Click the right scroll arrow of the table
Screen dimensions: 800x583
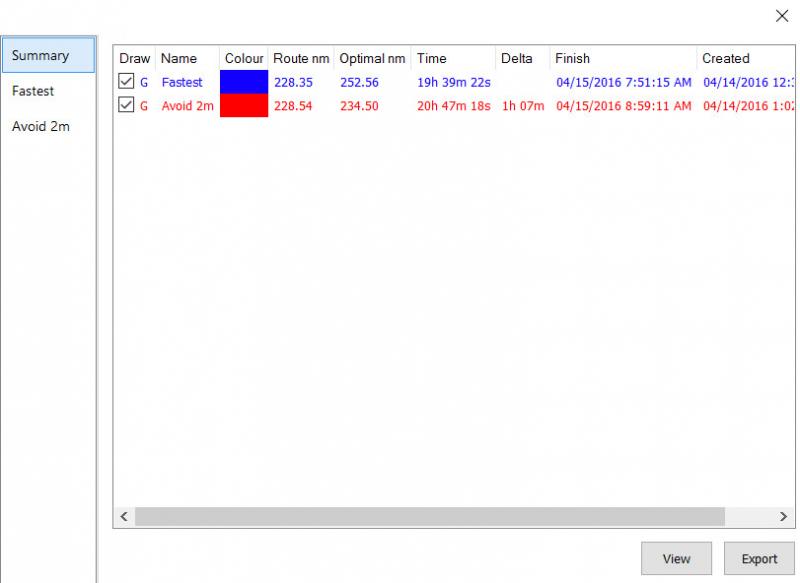click(x=784, y=516)
